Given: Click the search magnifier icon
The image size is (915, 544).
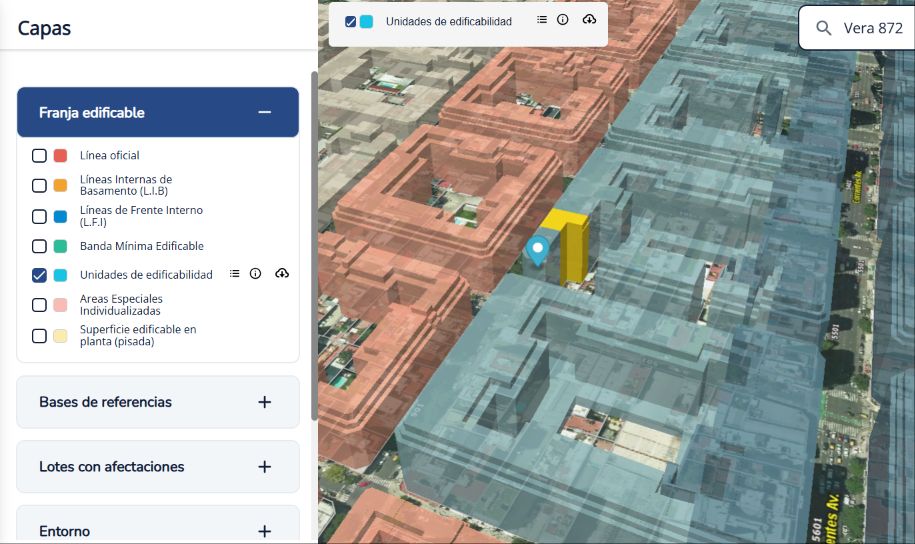Looking at the screenshot, I should pos(823,28).
